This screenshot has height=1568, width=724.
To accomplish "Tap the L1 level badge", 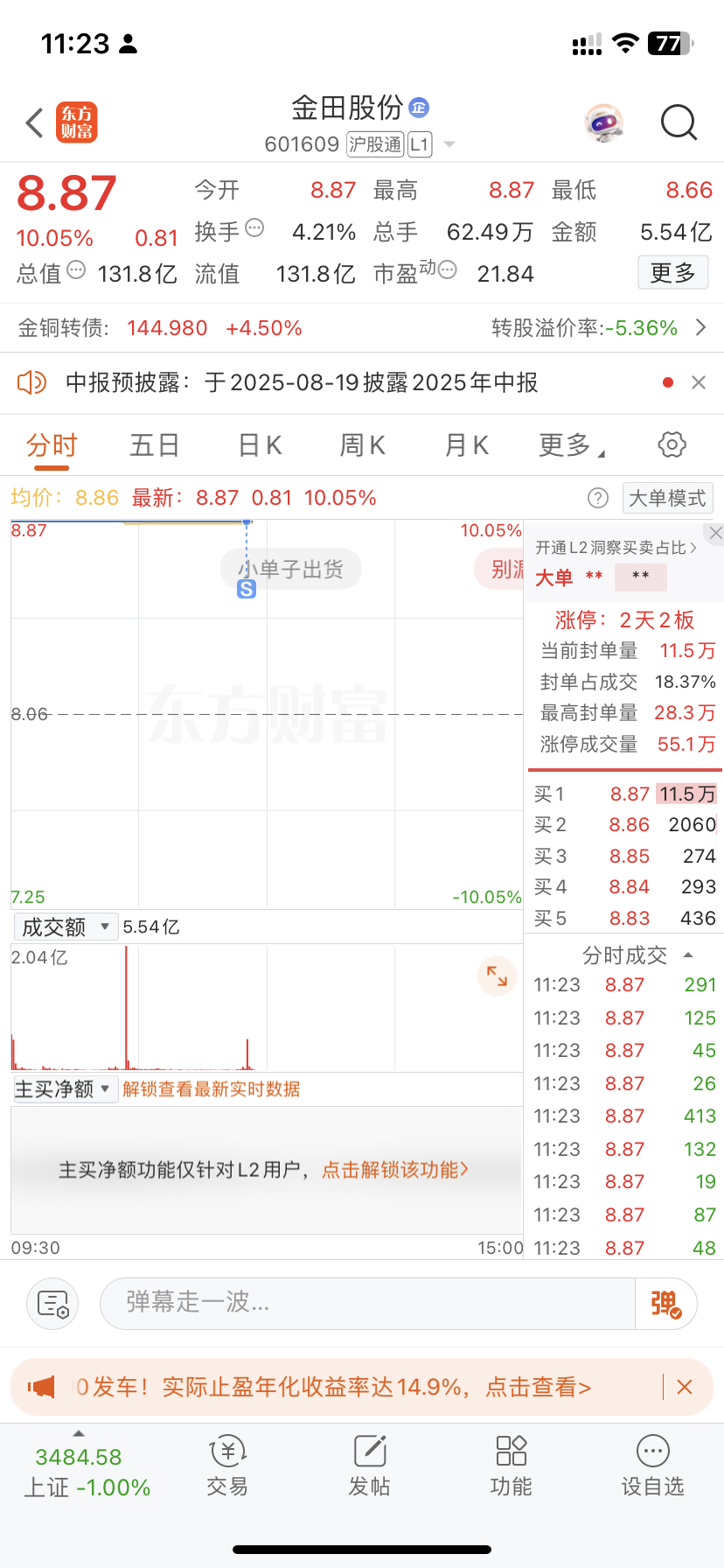I will click(x=420, y=144).
